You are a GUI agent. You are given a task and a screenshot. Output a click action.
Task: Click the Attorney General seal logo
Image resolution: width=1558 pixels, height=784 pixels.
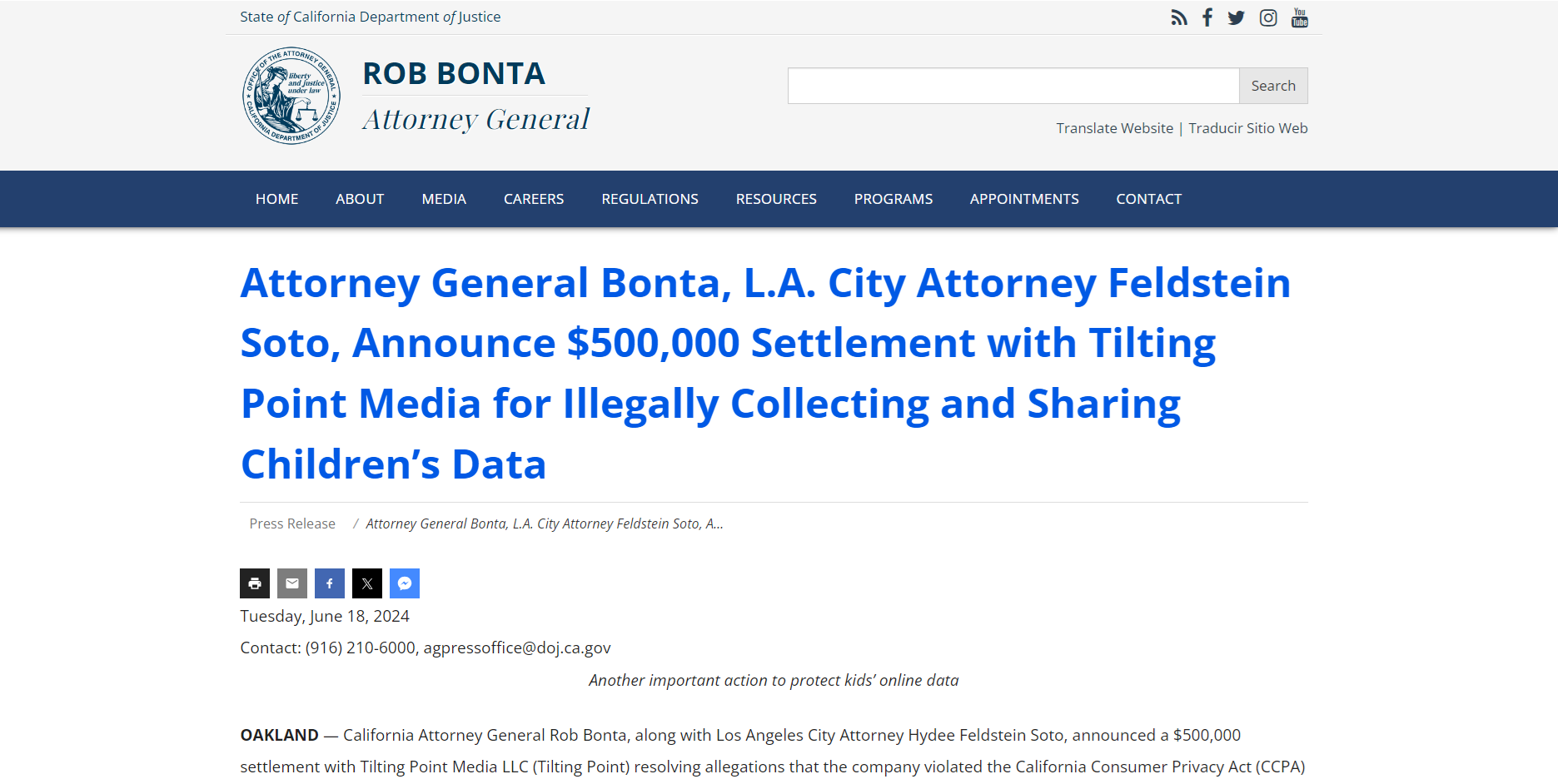291,96
